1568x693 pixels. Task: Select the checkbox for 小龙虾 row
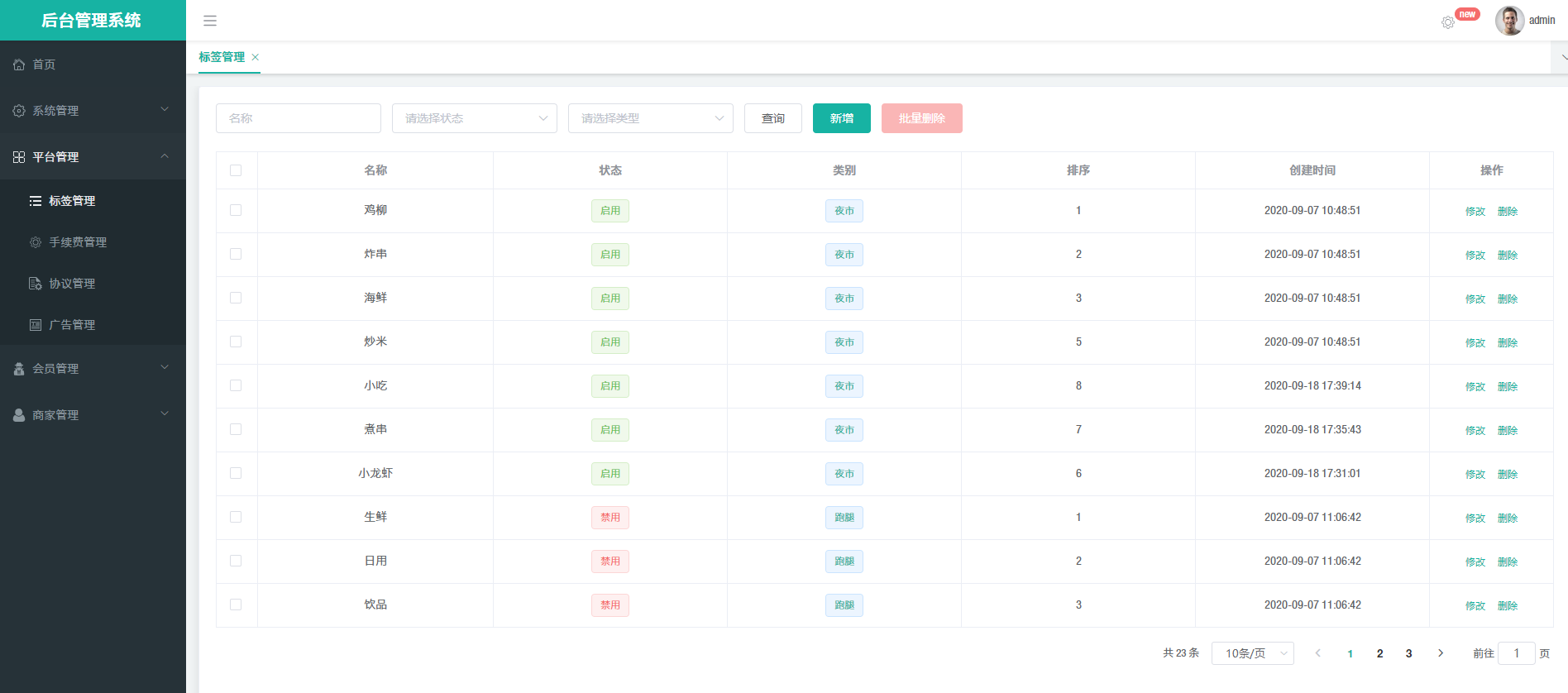click(x=236, y=473)
